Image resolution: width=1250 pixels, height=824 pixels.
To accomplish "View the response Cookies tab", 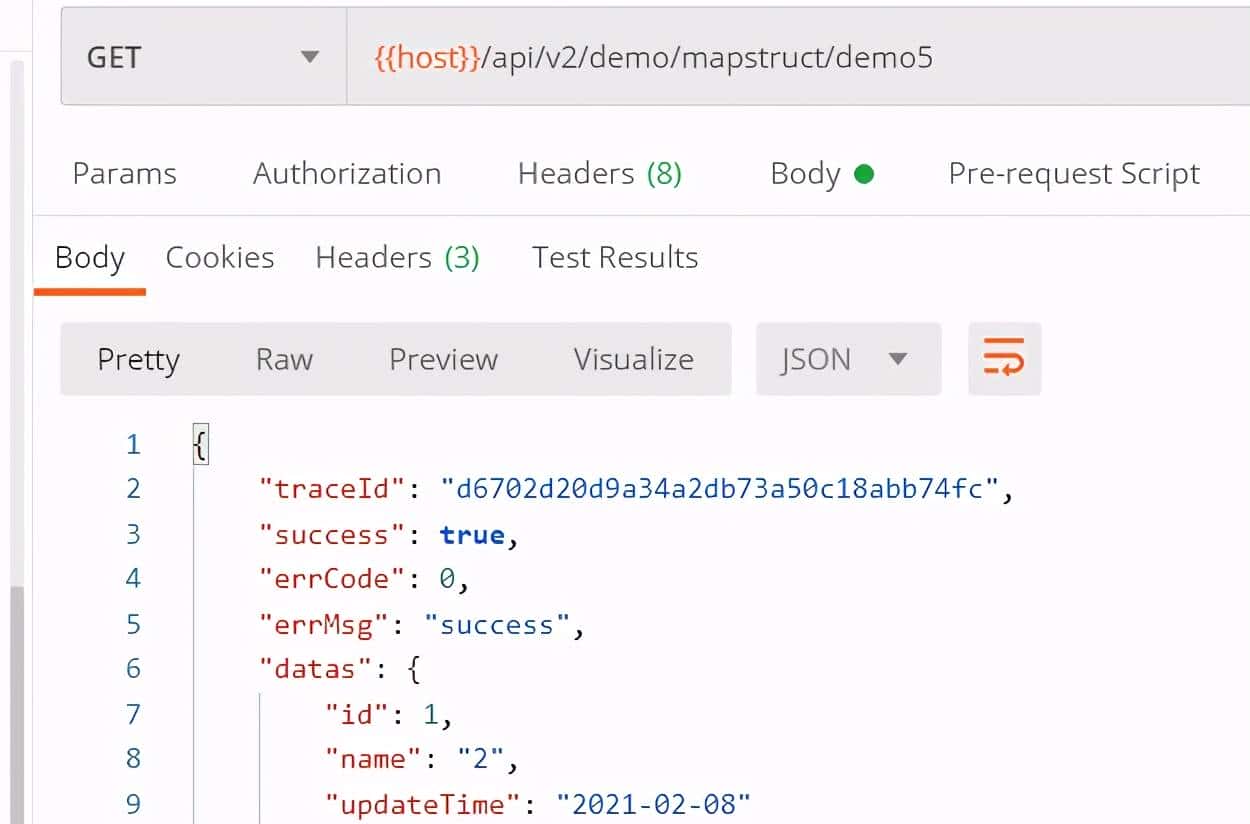I will click(219, 257).
